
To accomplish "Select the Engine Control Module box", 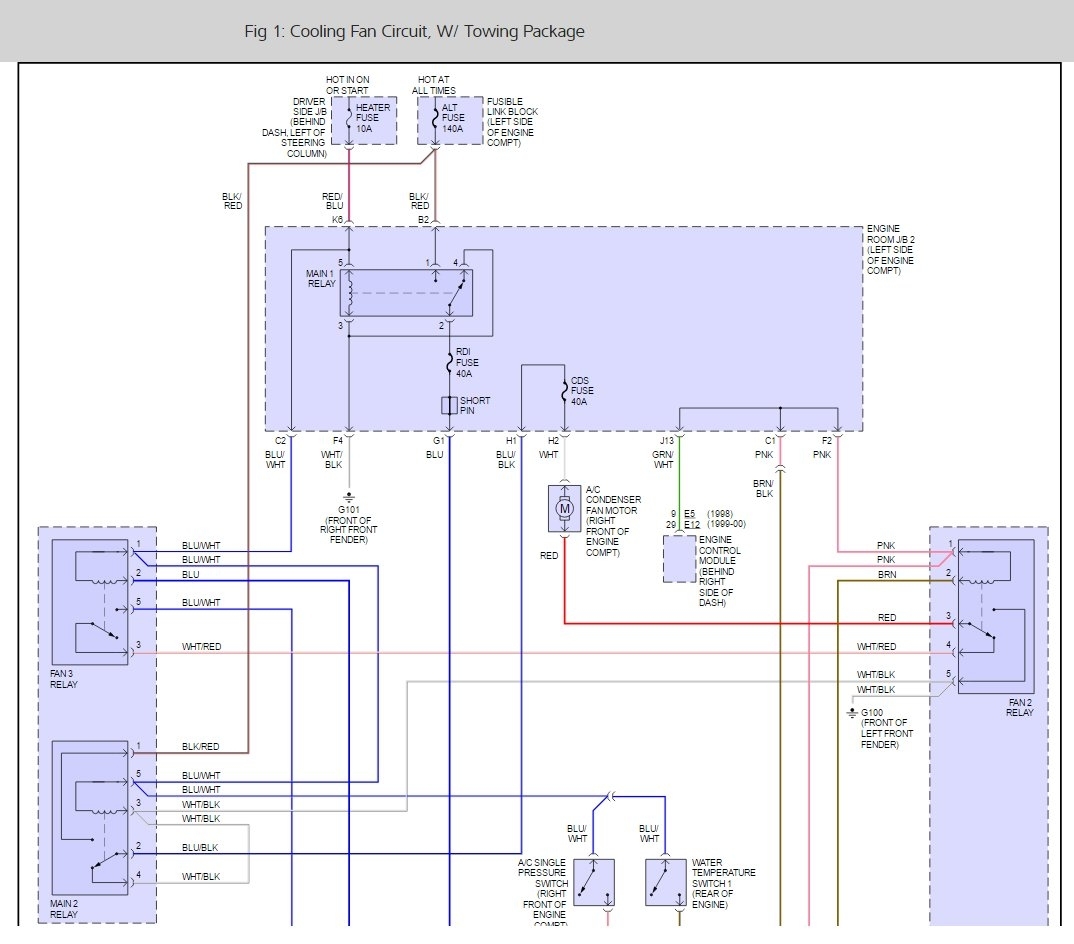I will (680, 558).
